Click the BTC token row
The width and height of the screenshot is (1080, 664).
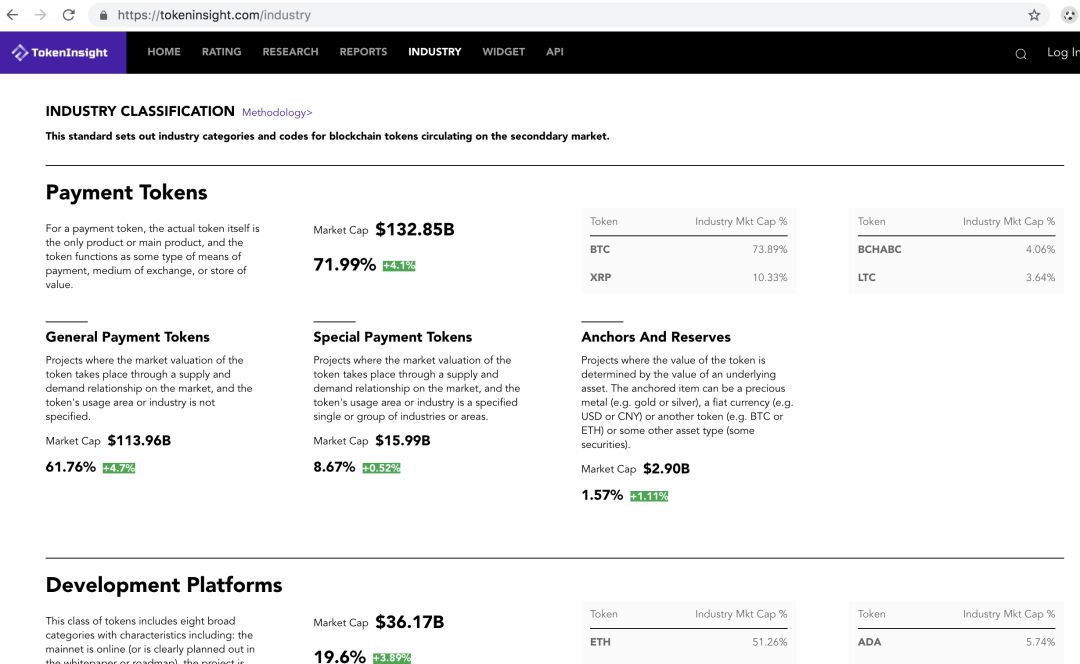point(688,249)
